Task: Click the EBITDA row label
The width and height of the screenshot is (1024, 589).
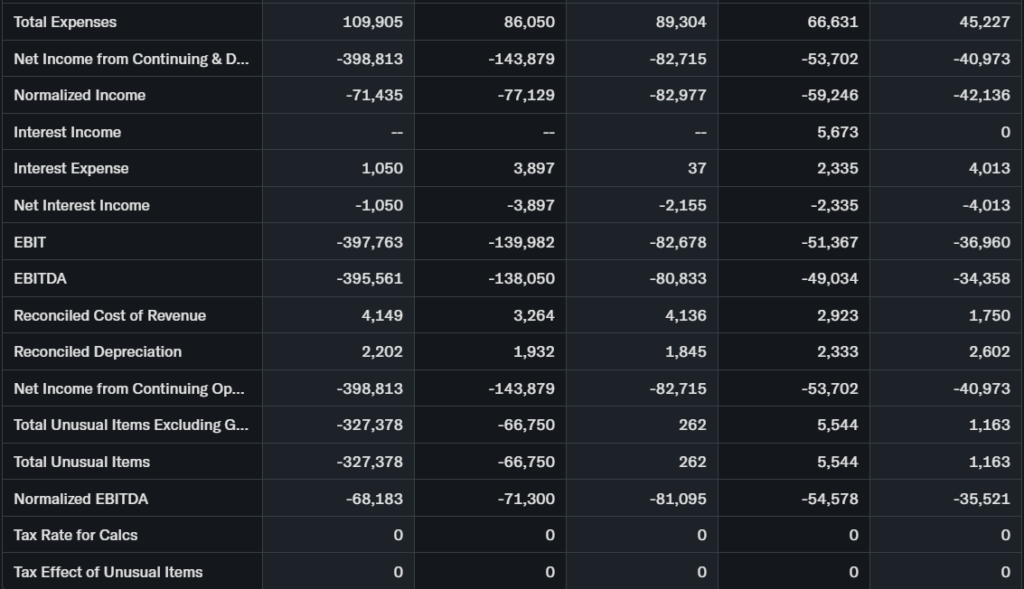Action: [40, 278]
